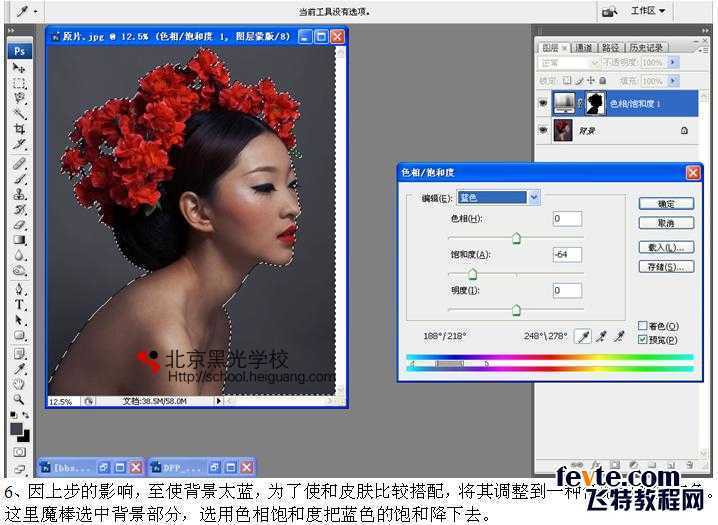Open the Layers panel options menu
Viewport: 718px width, 525px height.
[x=701, y=49]
